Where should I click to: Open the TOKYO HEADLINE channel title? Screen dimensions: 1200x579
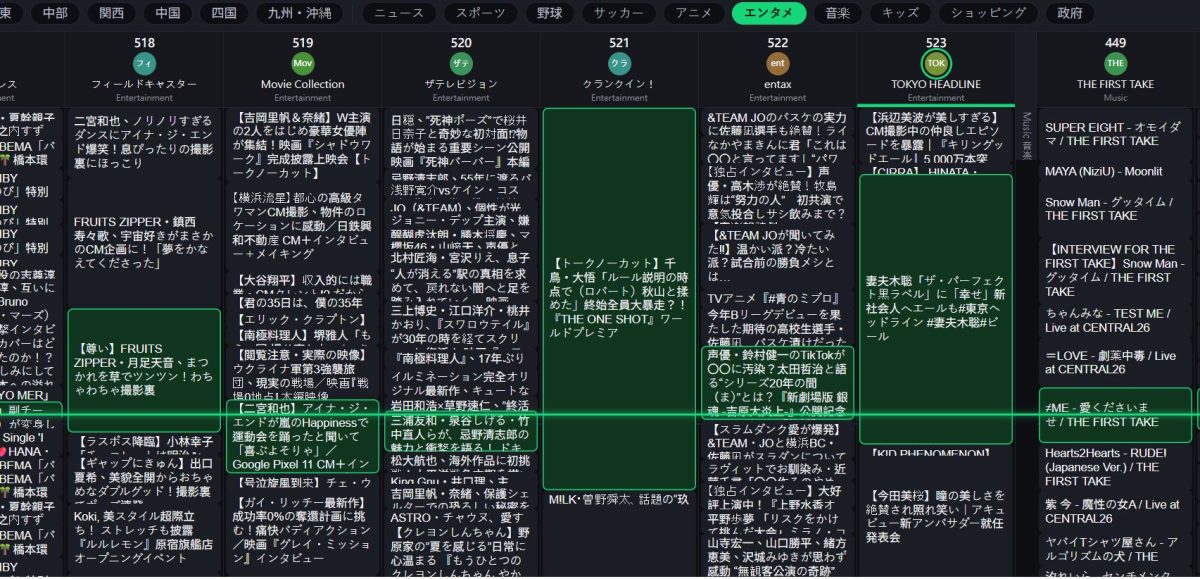coord(936,85)
